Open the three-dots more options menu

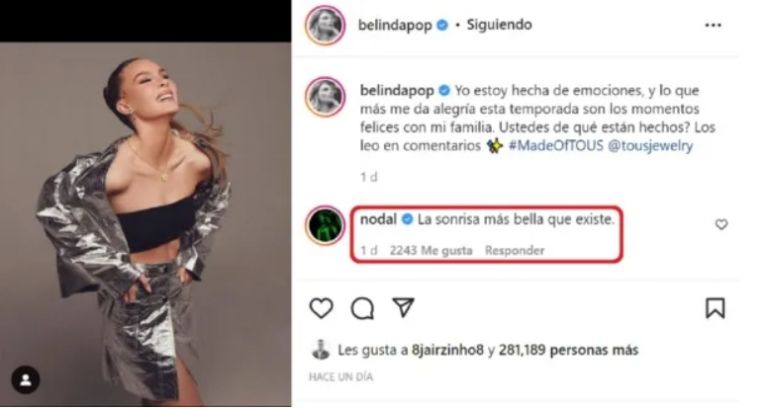[713, 25]
